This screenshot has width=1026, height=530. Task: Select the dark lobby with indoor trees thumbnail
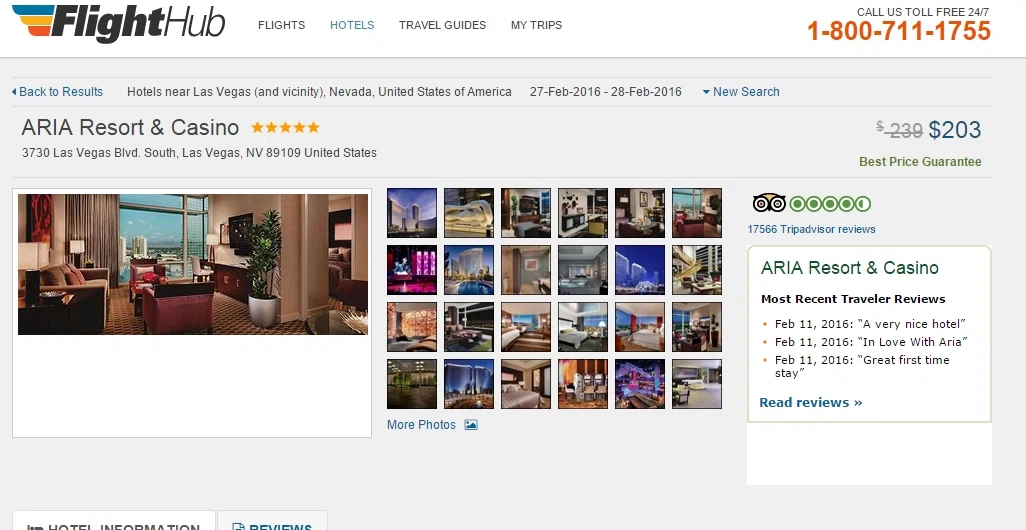pos(412,383)
